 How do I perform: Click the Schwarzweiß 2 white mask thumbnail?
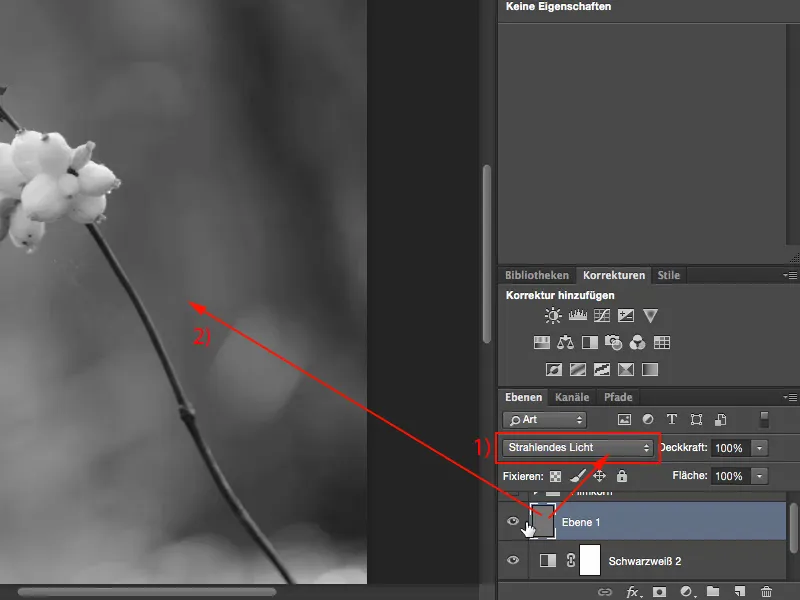(x=590, y=560)
